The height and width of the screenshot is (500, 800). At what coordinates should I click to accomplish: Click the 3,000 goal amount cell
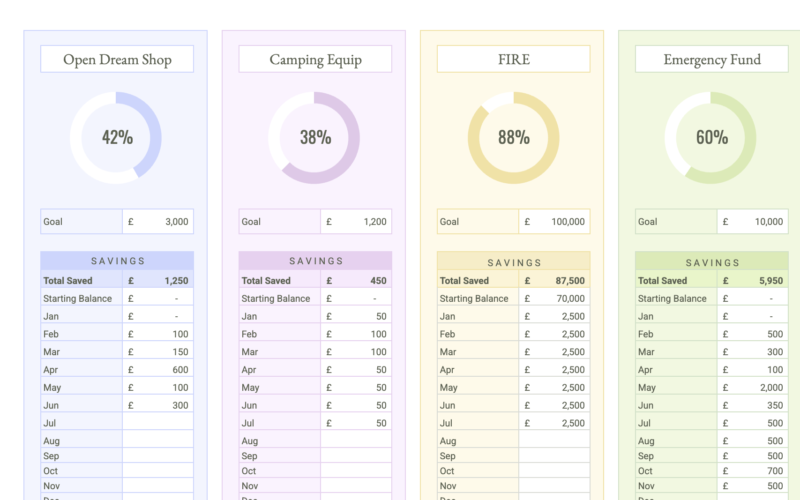[158, 222]
